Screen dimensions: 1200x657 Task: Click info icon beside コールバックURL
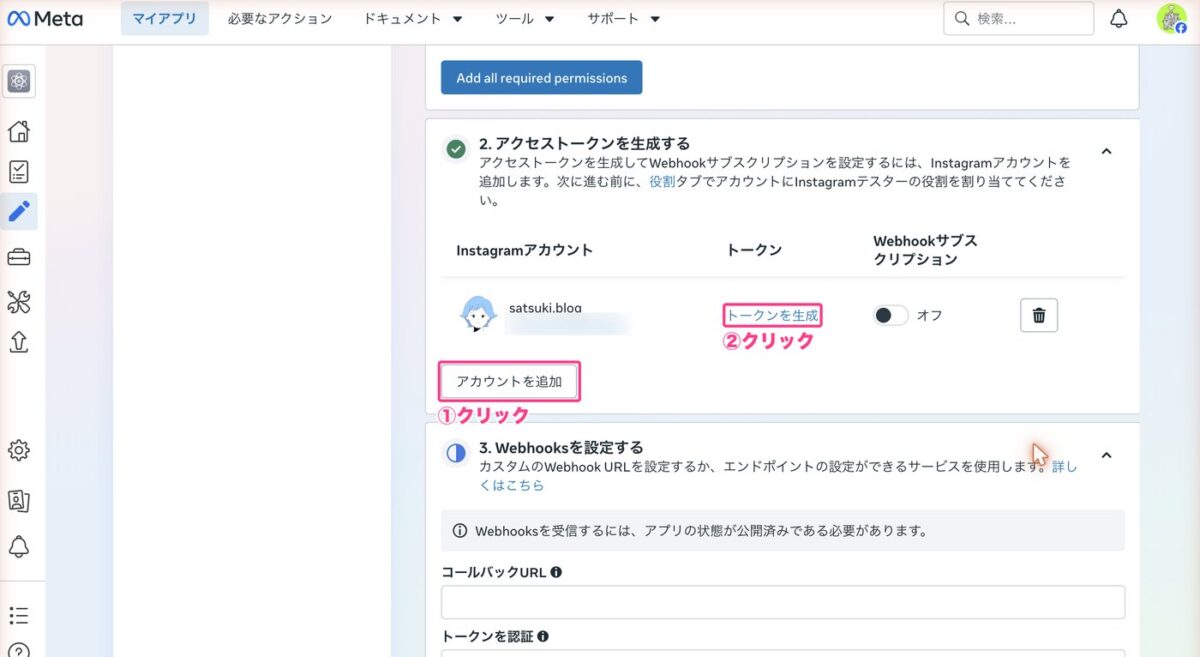pos(556,573)
